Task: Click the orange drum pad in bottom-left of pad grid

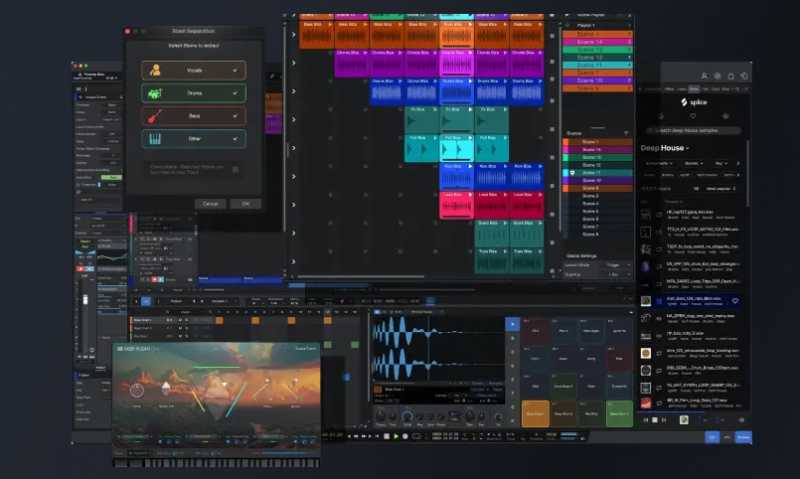Action: [x=535, y=412]
